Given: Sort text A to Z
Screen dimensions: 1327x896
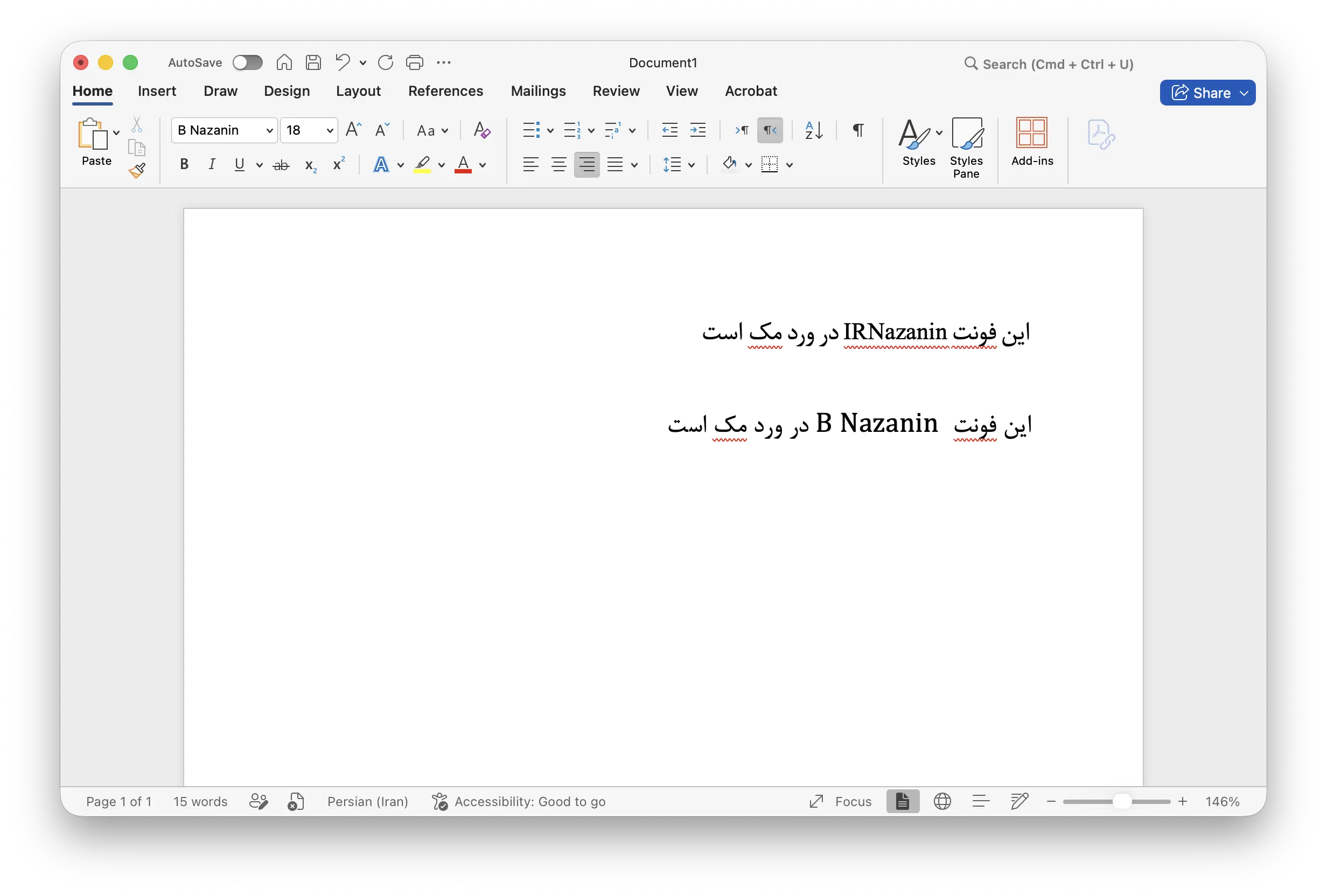Looking at the screenshot, I should 813,130.
